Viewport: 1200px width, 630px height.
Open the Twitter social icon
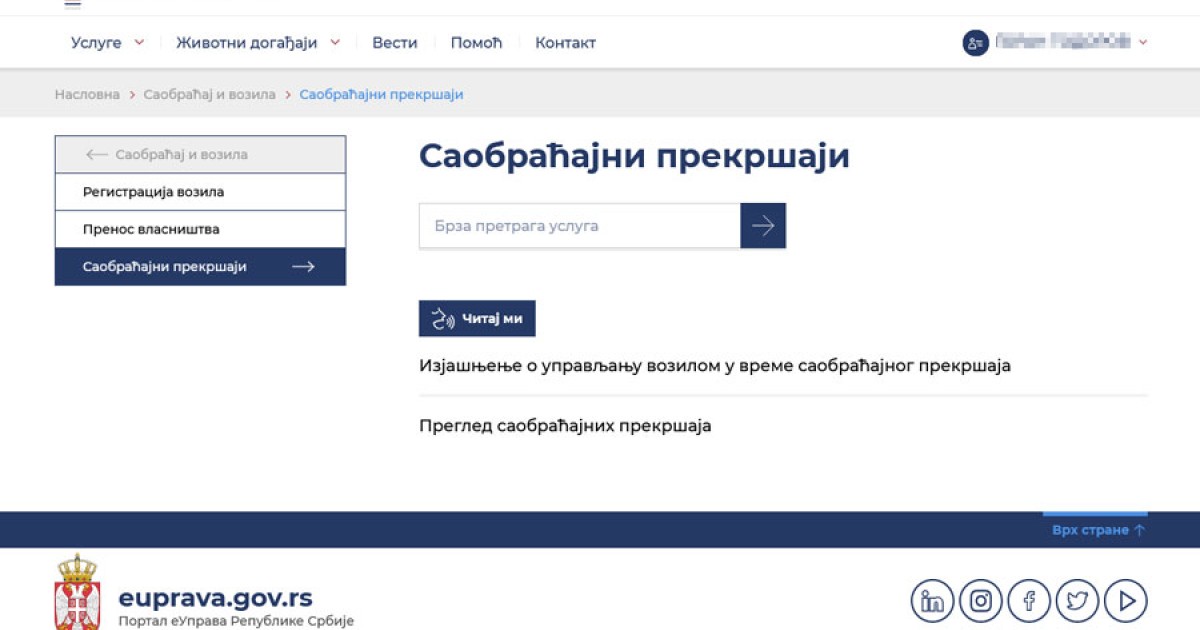[x=1077, y=601]
